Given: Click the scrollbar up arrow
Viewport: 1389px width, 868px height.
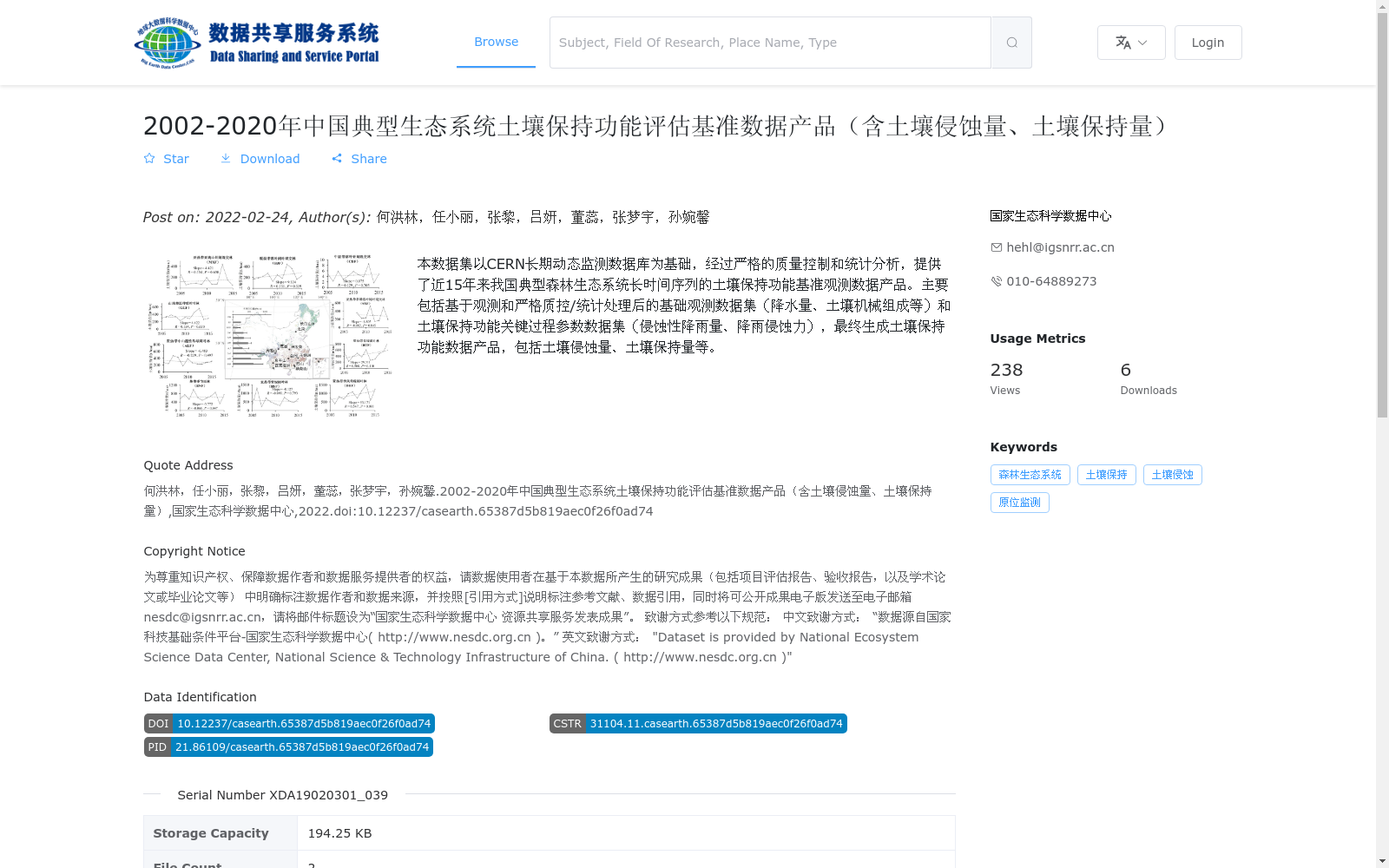Looking at the screenshot, I should (1382, 6).
